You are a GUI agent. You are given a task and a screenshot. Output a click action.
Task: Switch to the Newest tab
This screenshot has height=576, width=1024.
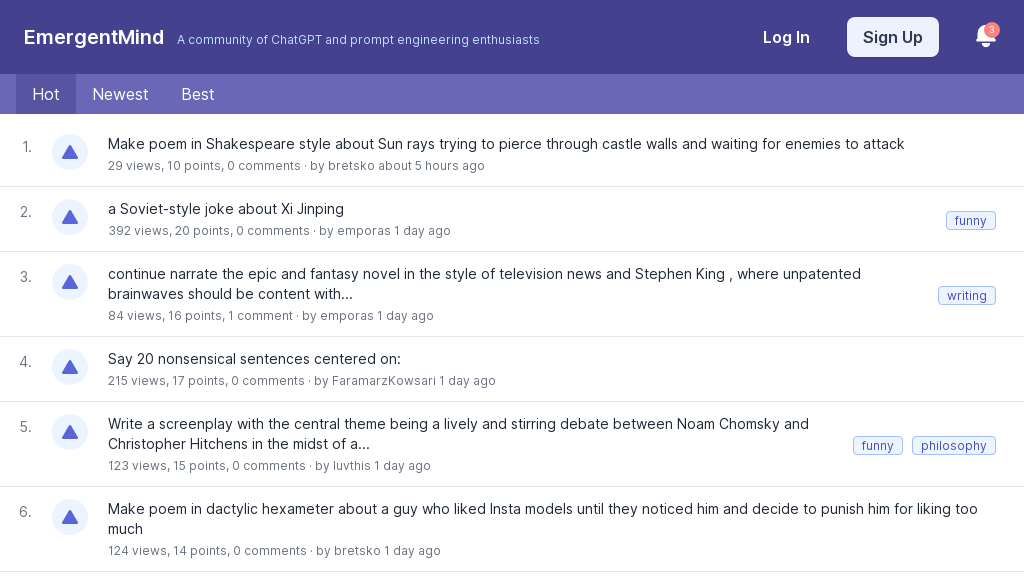[120, 94]
